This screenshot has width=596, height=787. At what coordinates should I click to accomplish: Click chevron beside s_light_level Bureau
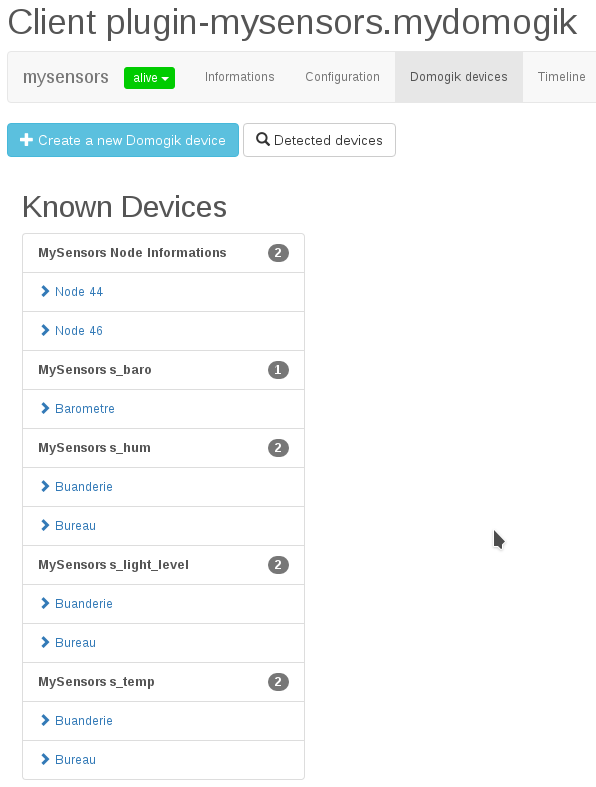45,642
